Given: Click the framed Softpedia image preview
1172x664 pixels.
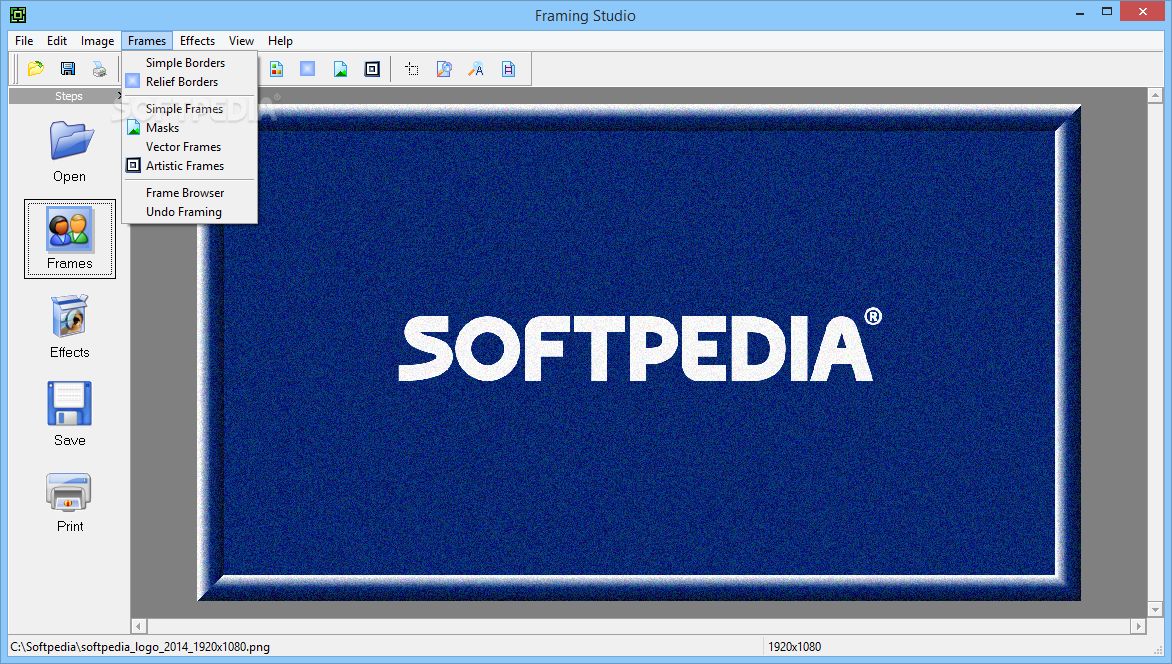Looking at the screenshot, I should (x=639, y=352).
